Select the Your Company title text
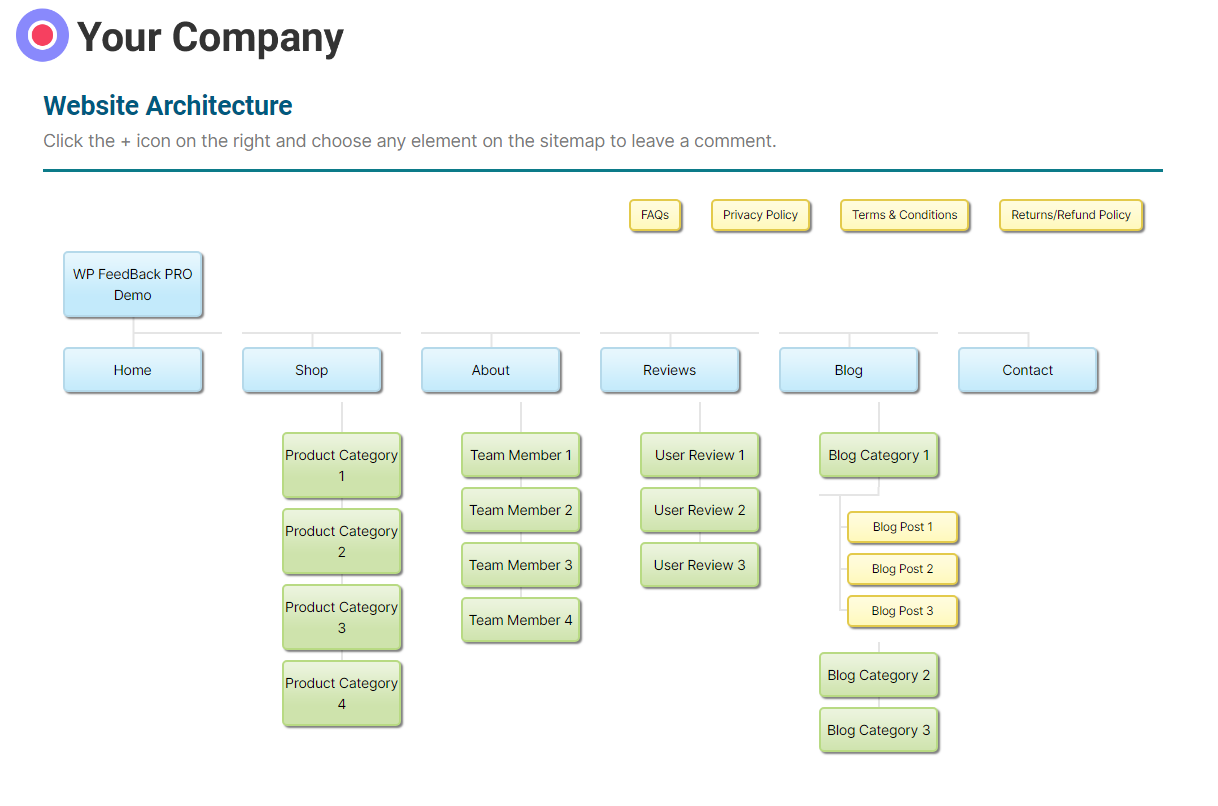The image size is (1218, 806). pos(210,38)
